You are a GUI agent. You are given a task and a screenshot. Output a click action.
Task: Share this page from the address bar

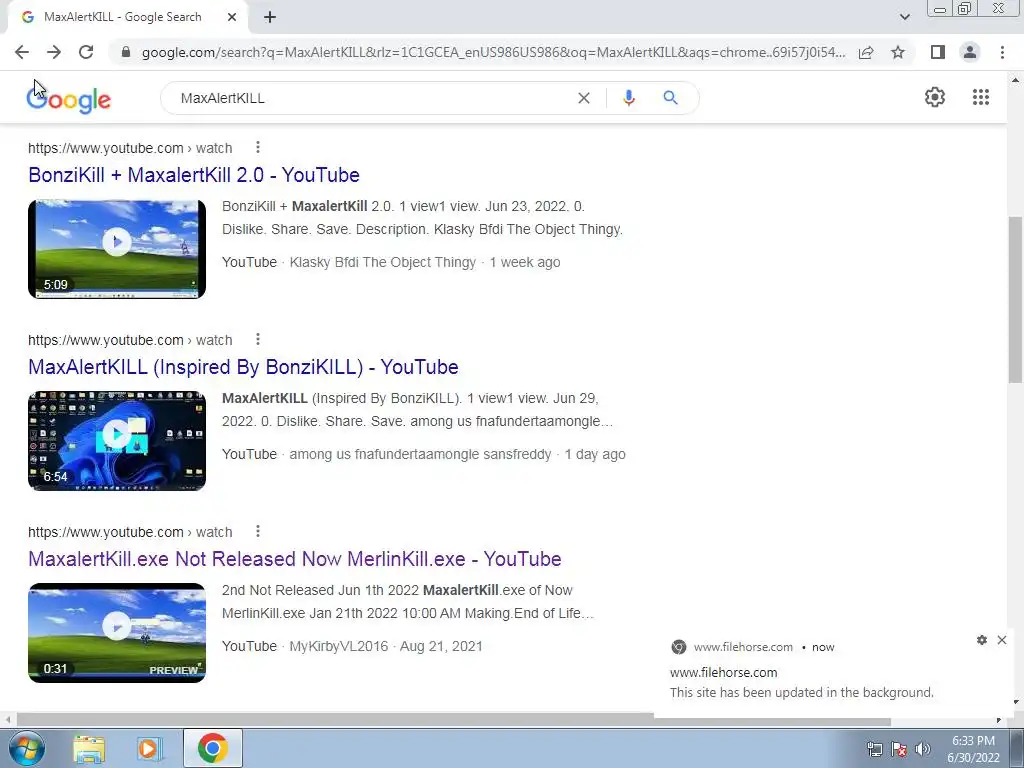tap(866, 52)
